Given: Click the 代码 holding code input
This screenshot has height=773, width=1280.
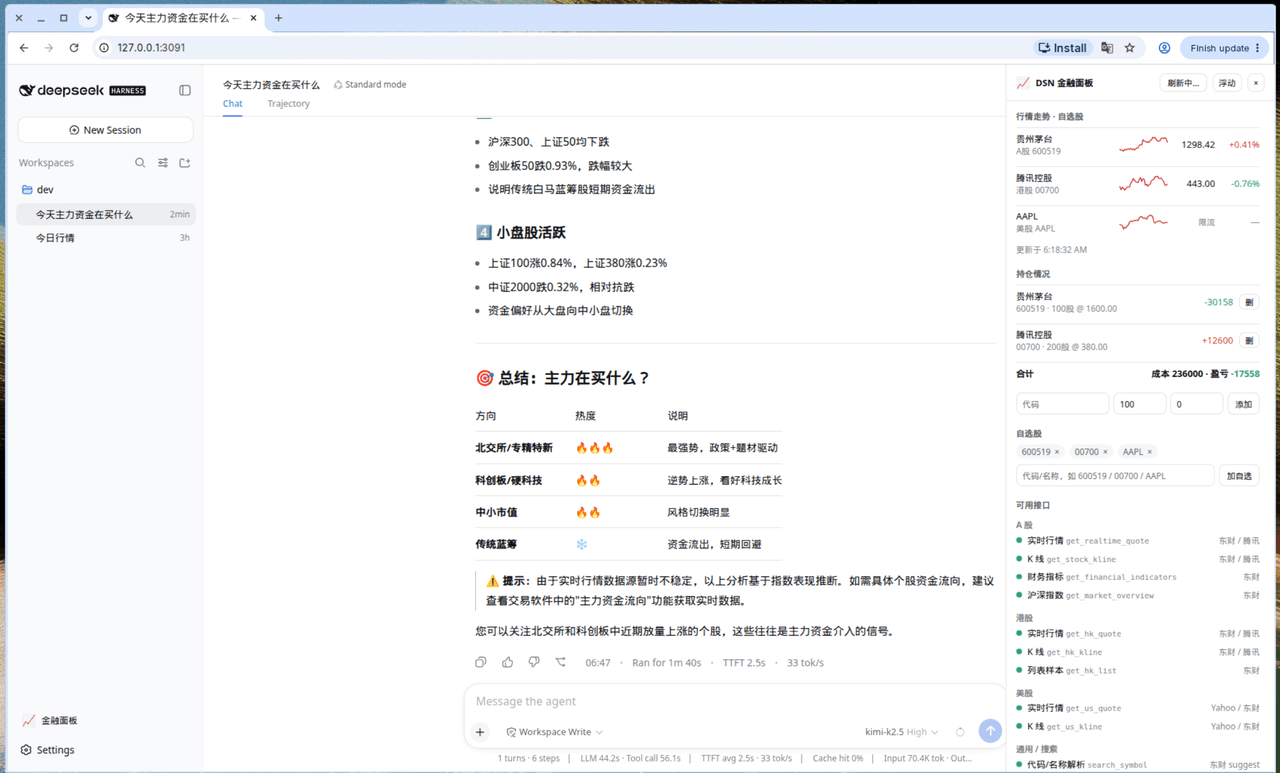Looking at the screenshot, I should coord(1062,404).
